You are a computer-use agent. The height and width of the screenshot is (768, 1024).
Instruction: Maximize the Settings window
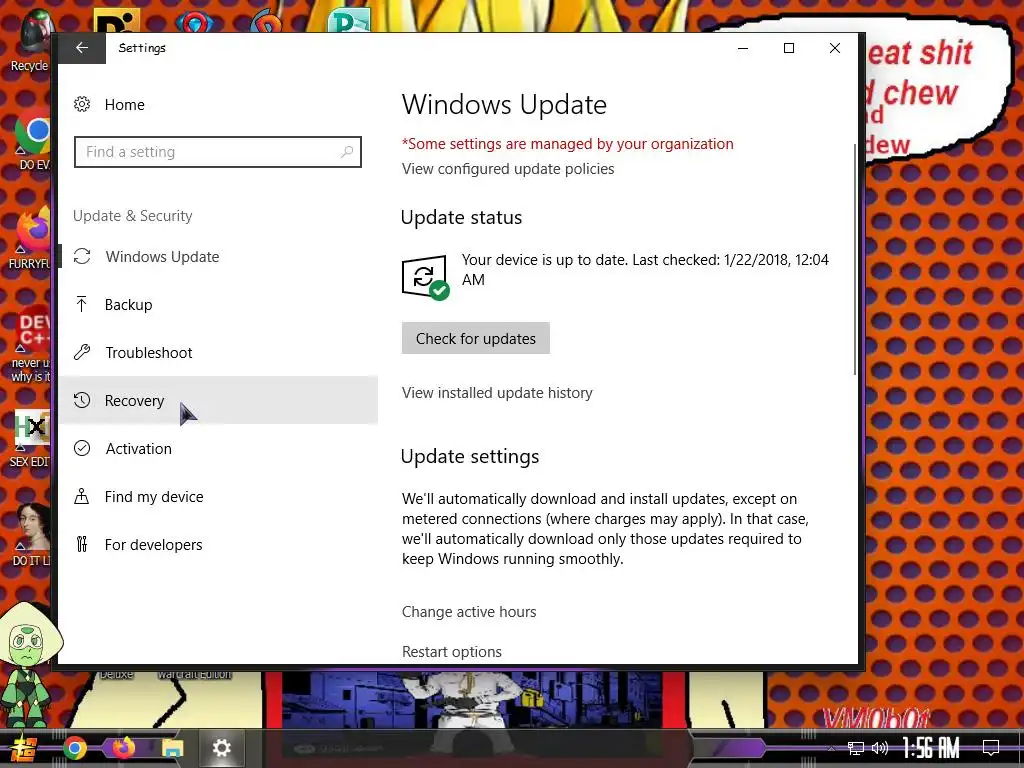coord(789,48)
